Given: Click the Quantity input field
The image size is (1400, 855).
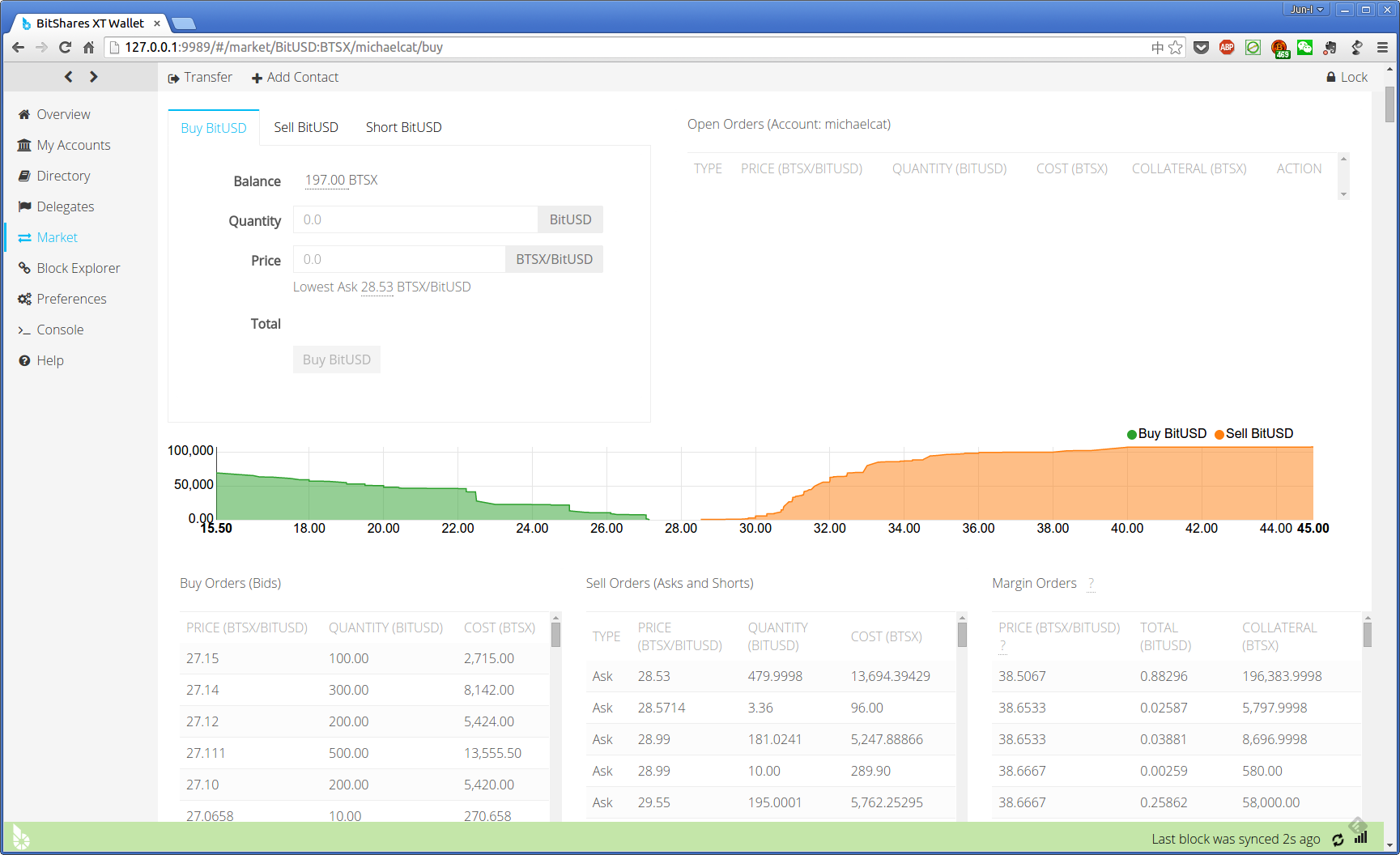Looking at the screenshot, I should 415,219.
